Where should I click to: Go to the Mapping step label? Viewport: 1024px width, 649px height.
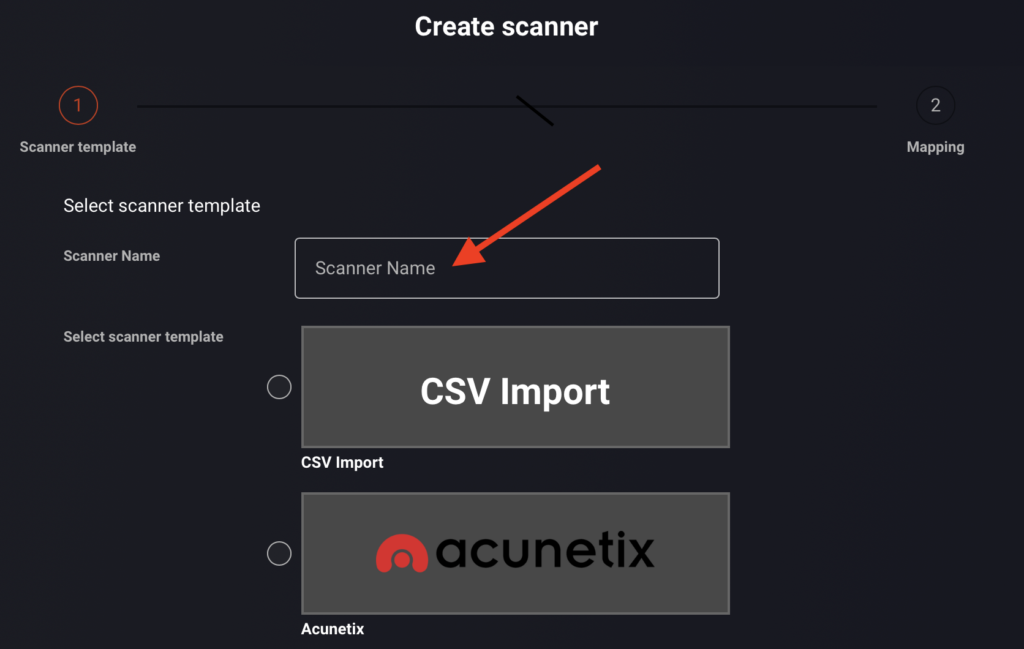coord(935,147)
